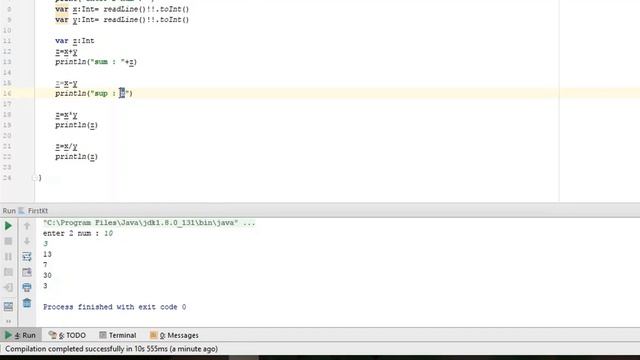Click the 'enter 2 num : 10' console line

tap(78, 233)
